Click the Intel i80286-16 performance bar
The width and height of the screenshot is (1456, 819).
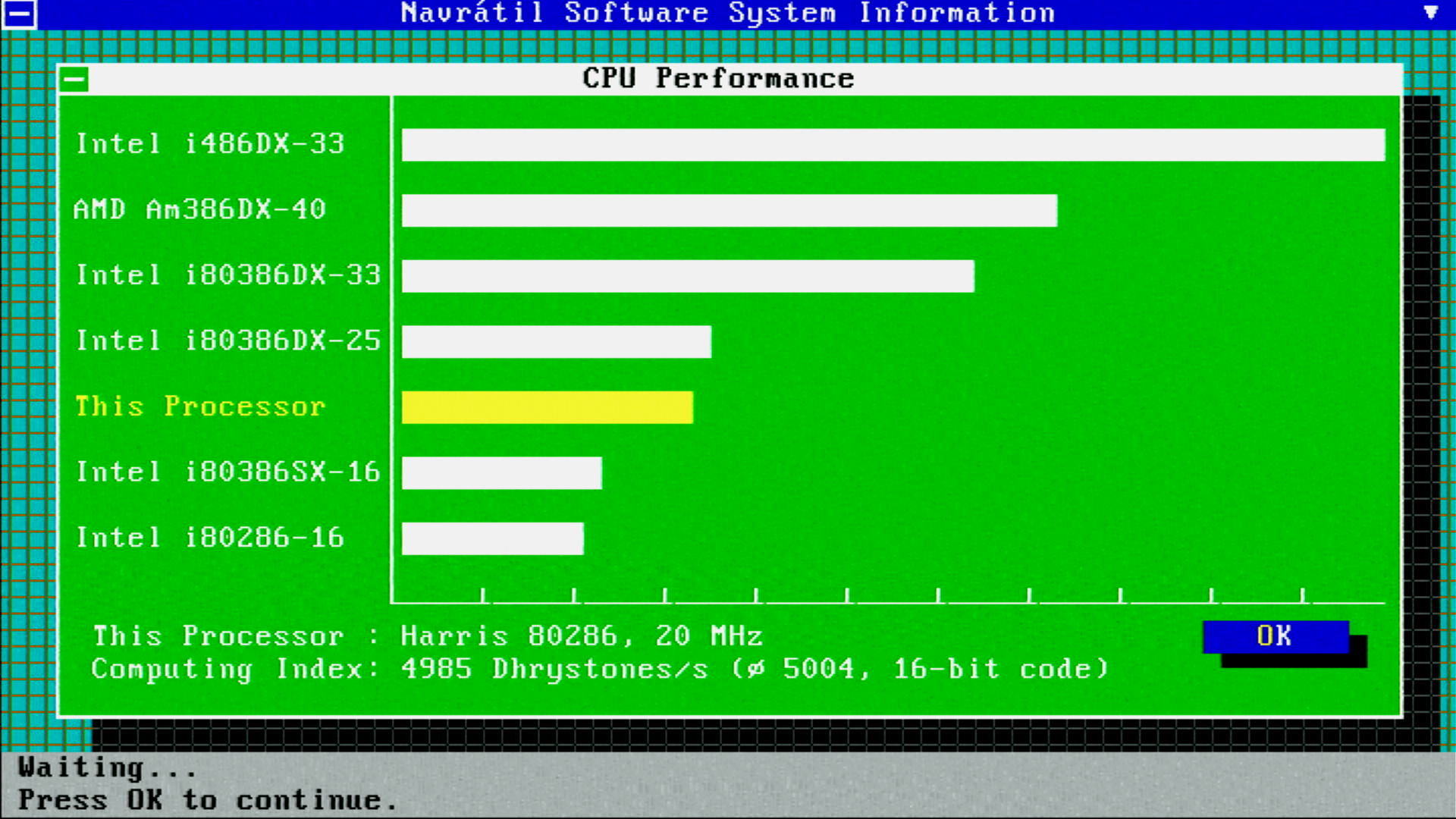pos(493,538)
